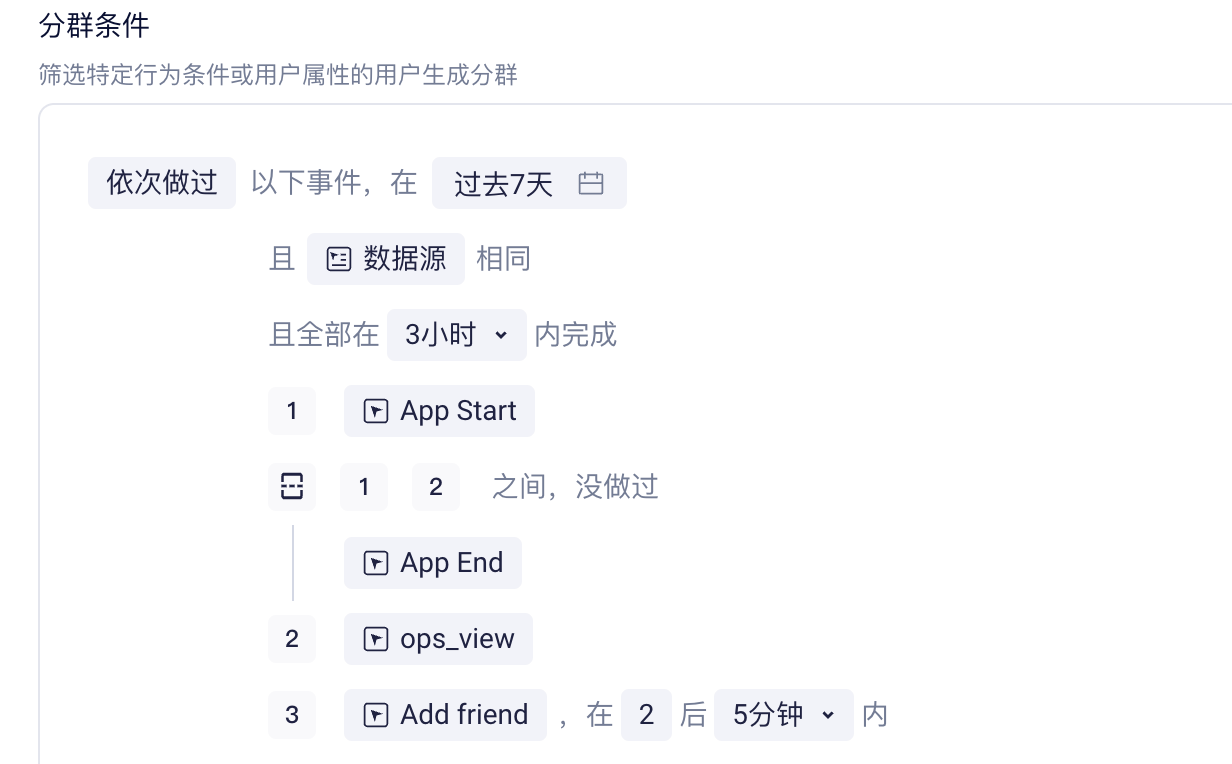Select the App Start event chip
1232x764 pixels.
pos(439,411)
